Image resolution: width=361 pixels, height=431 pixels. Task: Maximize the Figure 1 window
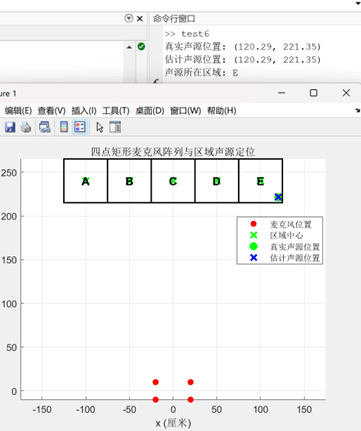pyautogui.click(x=313, y=93)
